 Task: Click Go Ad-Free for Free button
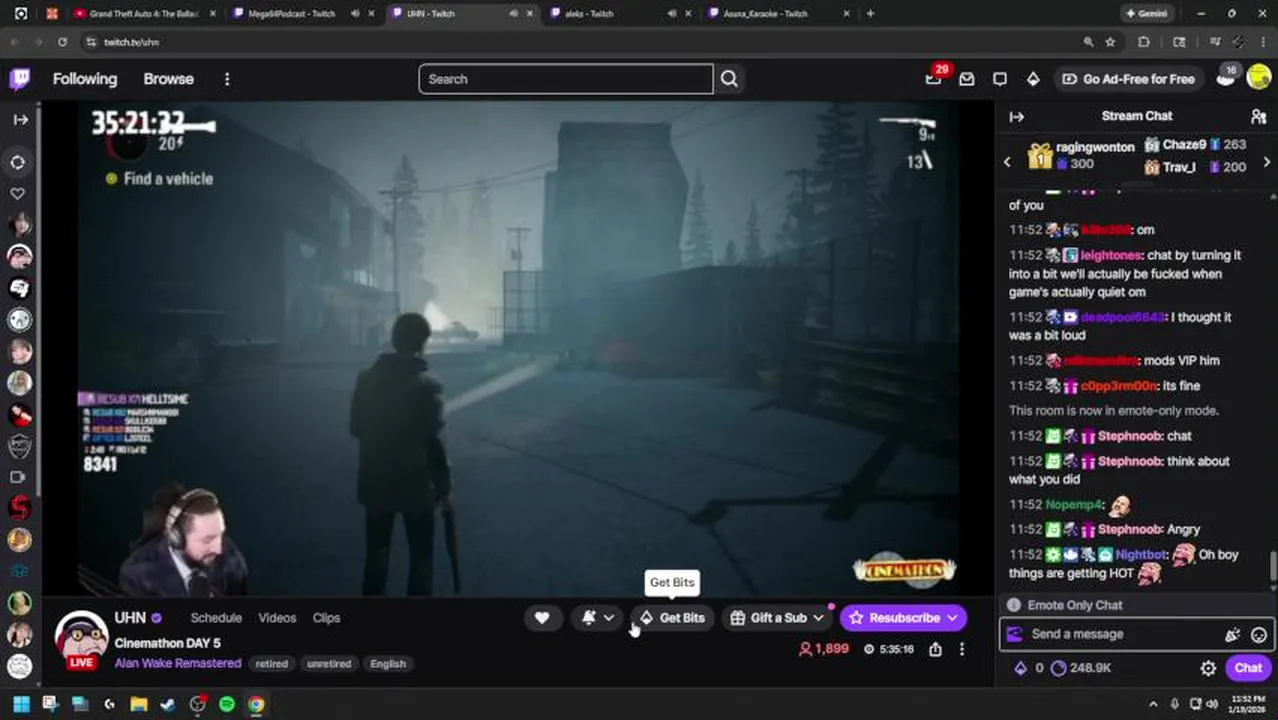tap(1129, 79)
